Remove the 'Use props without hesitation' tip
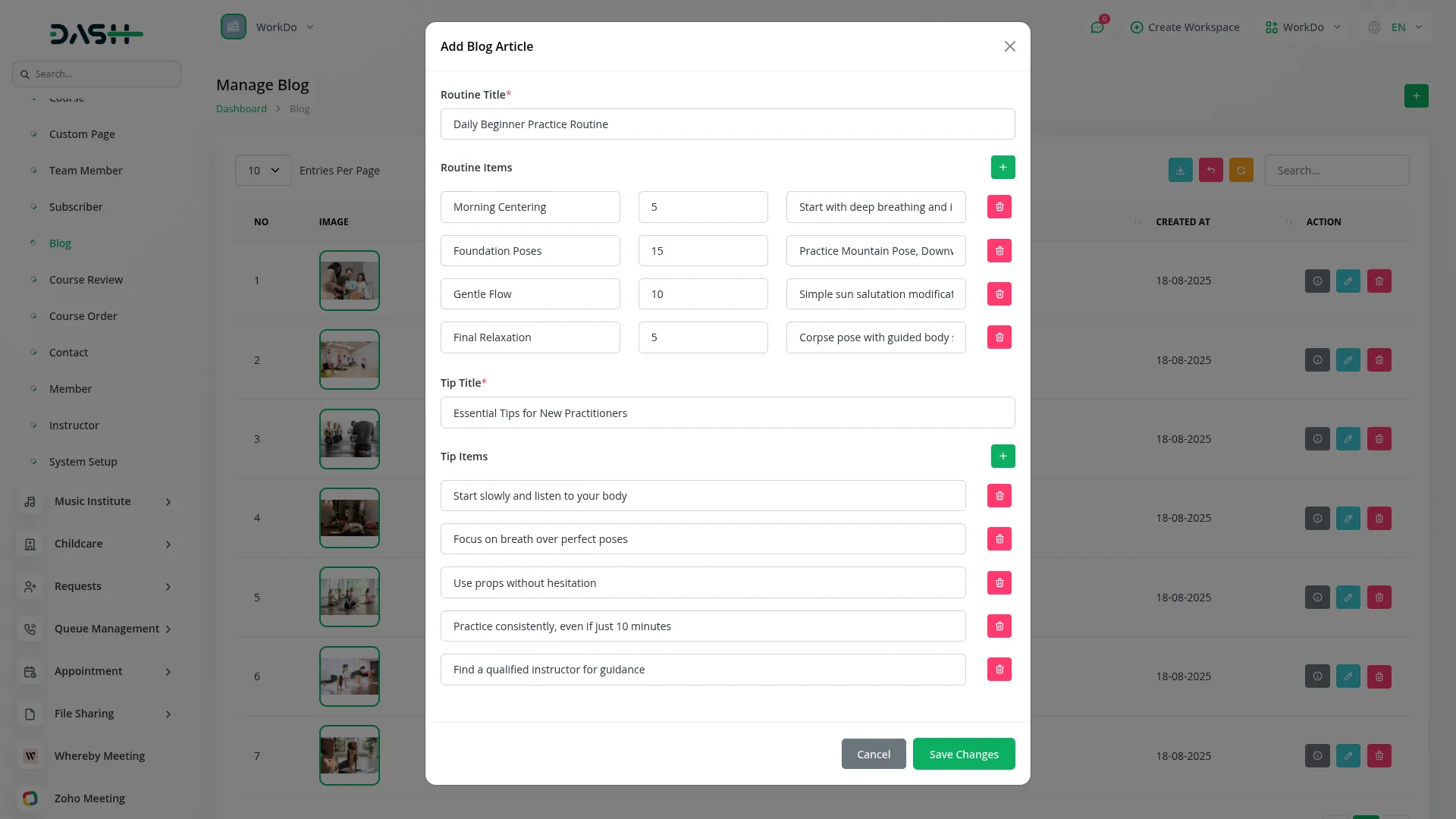The image size is (1456, 819). coord(999,583)
